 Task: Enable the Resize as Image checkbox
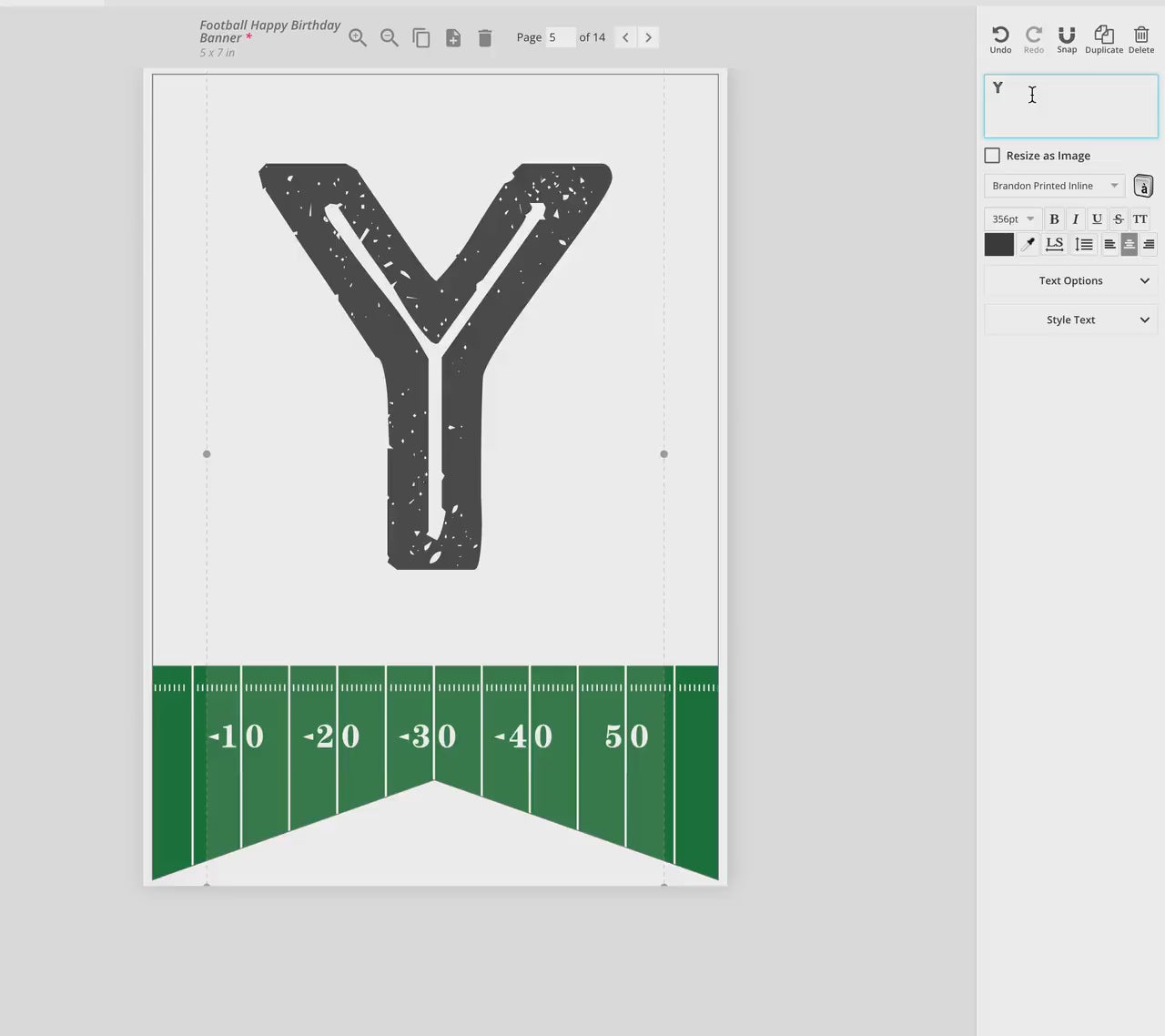[x=992, y=156]
